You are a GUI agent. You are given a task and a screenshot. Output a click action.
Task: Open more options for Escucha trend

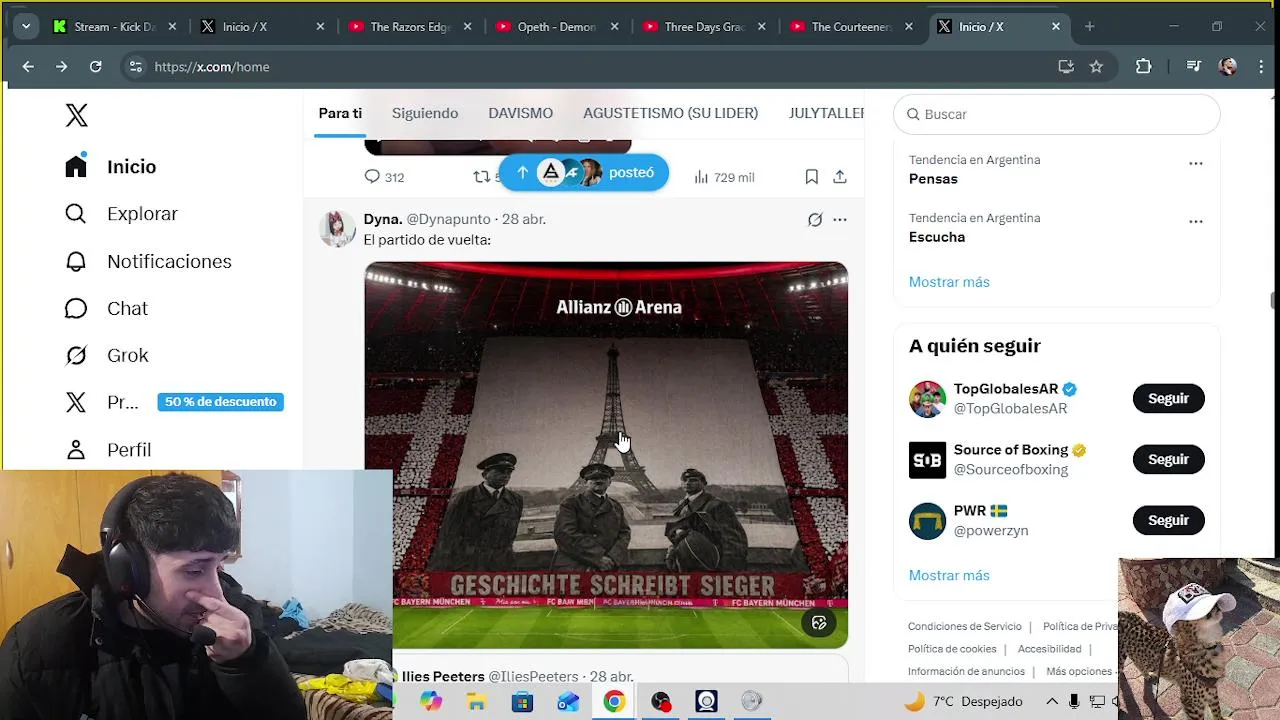click(x=1196, y=221)
